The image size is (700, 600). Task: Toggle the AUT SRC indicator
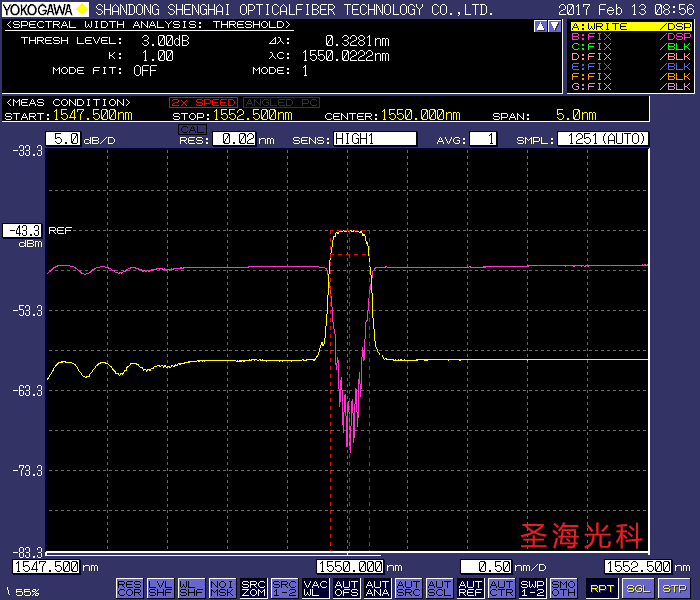tap(408, 588)
